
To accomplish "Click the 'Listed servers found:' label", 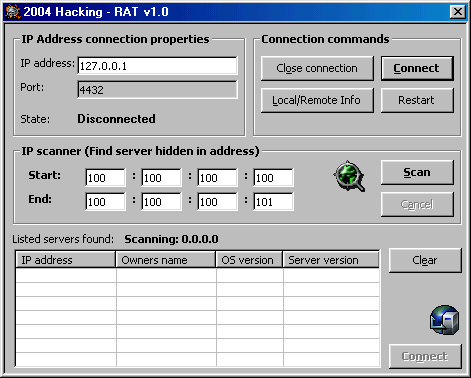I will (63, 239).
